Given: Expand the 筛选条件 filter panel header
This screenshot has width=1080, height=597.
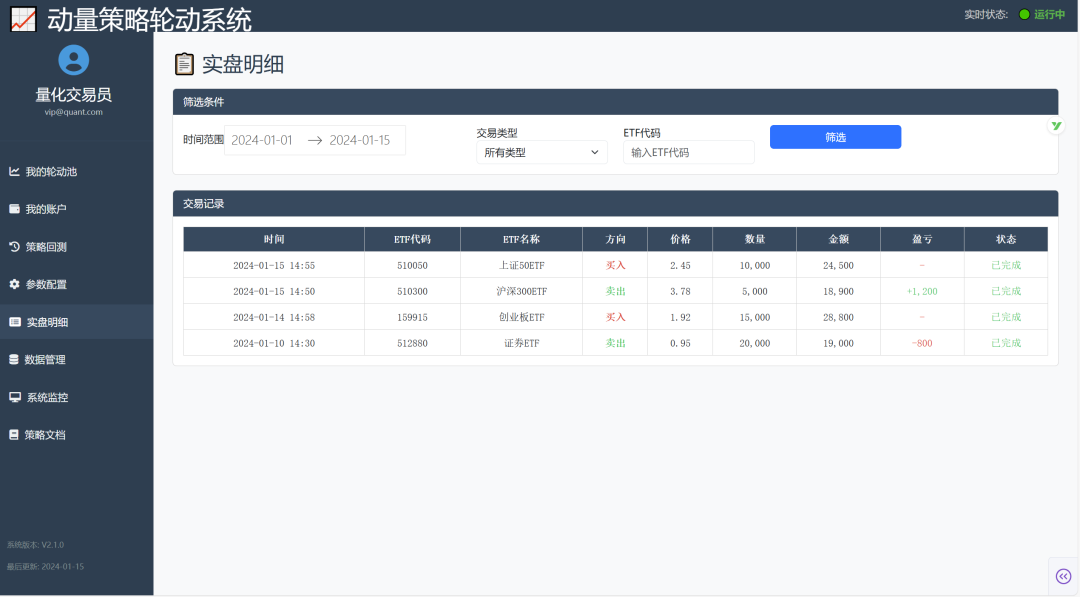Looking at the screenshot, I should [x=615, y=102].
